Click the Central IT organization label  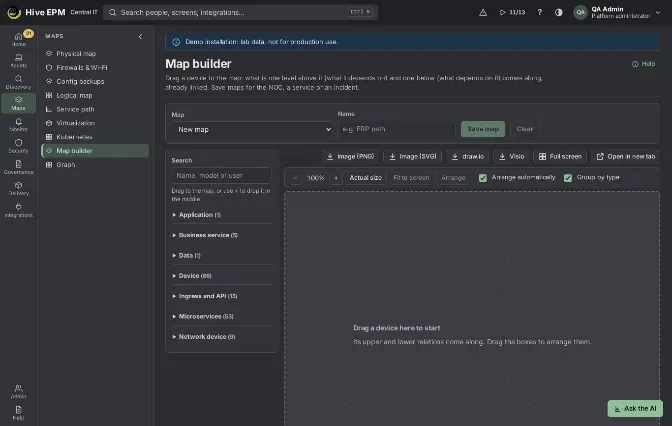click(x=84, y=12)
